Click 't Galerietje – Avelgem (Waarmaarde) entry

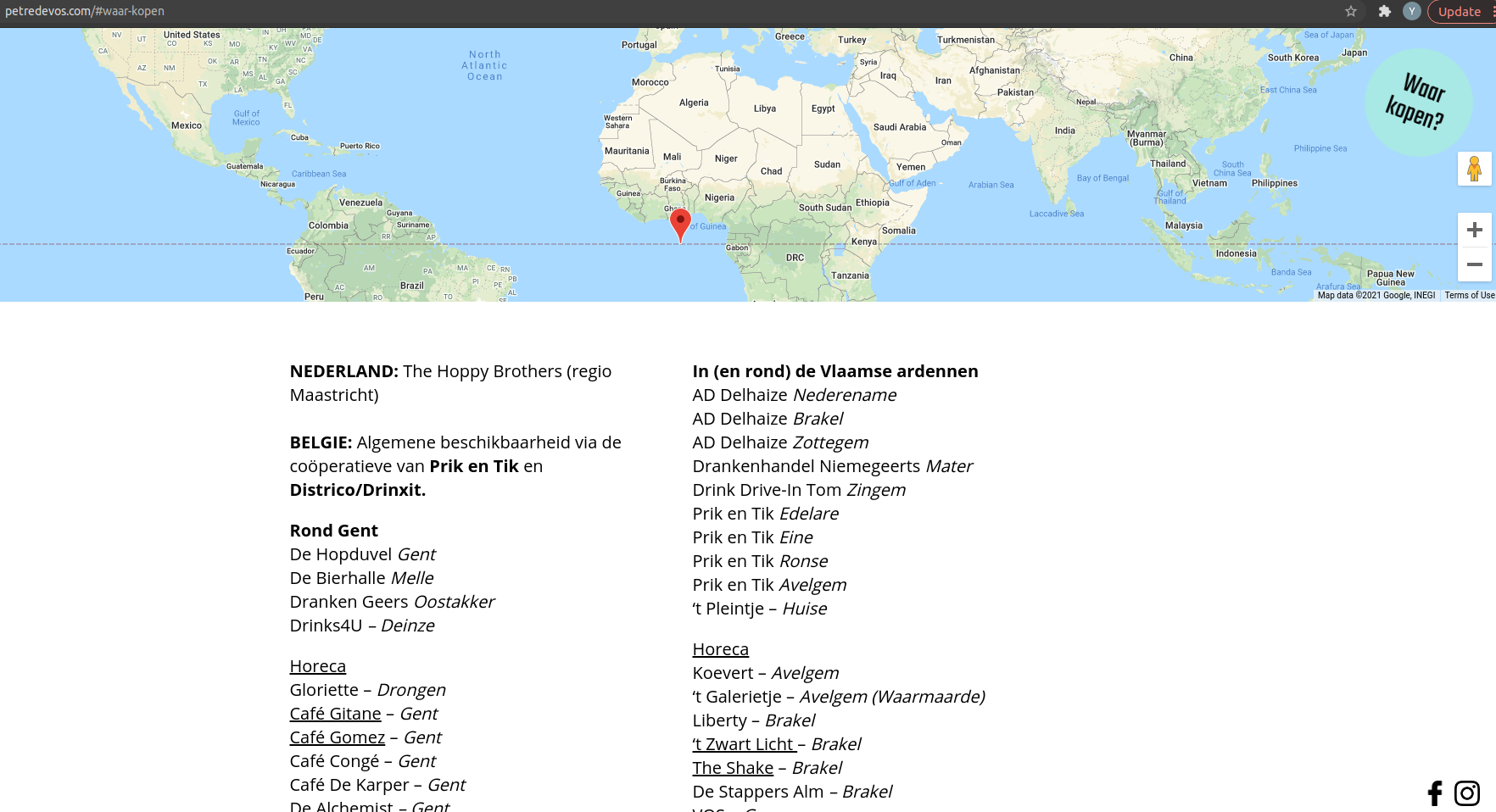tap(839, 697)
